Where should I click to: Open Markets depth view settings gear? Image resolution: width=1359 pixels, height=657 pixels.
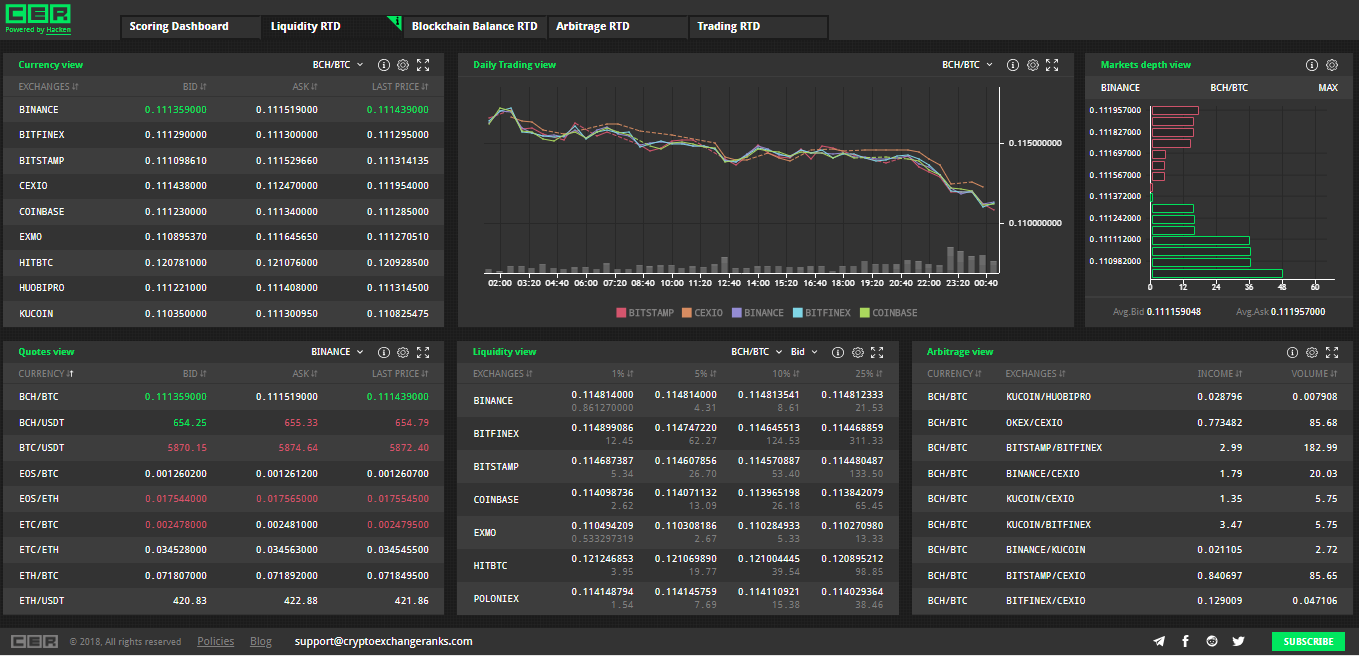[x=1332, y=65]
